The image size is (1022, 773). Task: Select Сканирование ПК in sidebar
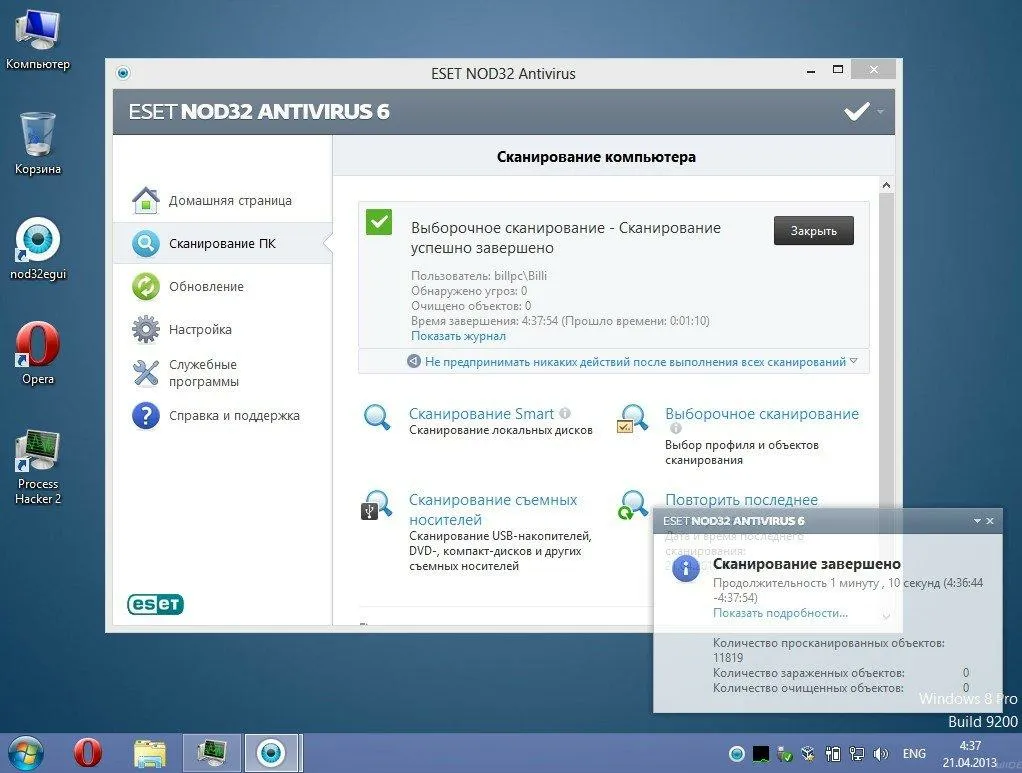tap(222, 243)
